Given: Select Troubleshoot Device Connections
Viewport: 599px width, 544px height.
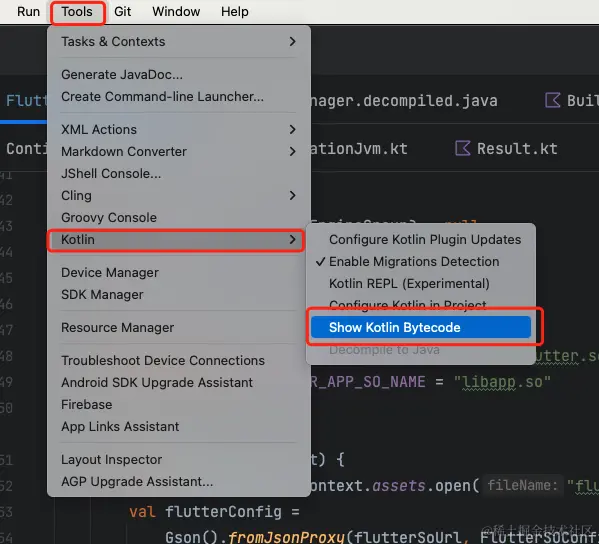Looking at the screenshot, I should 179,360.
